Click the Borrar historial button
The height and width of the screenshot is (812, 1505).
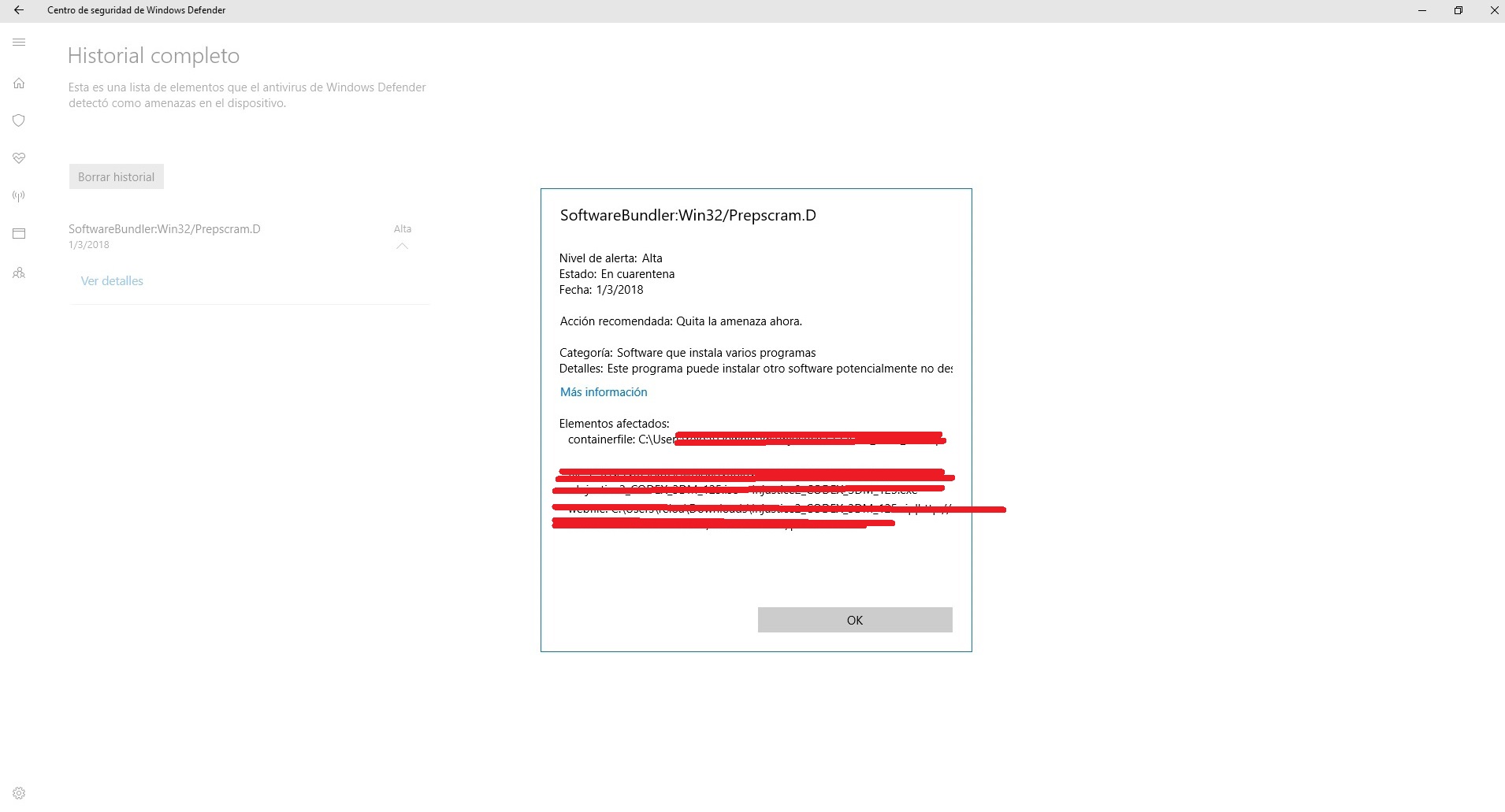tap(117, 176)
